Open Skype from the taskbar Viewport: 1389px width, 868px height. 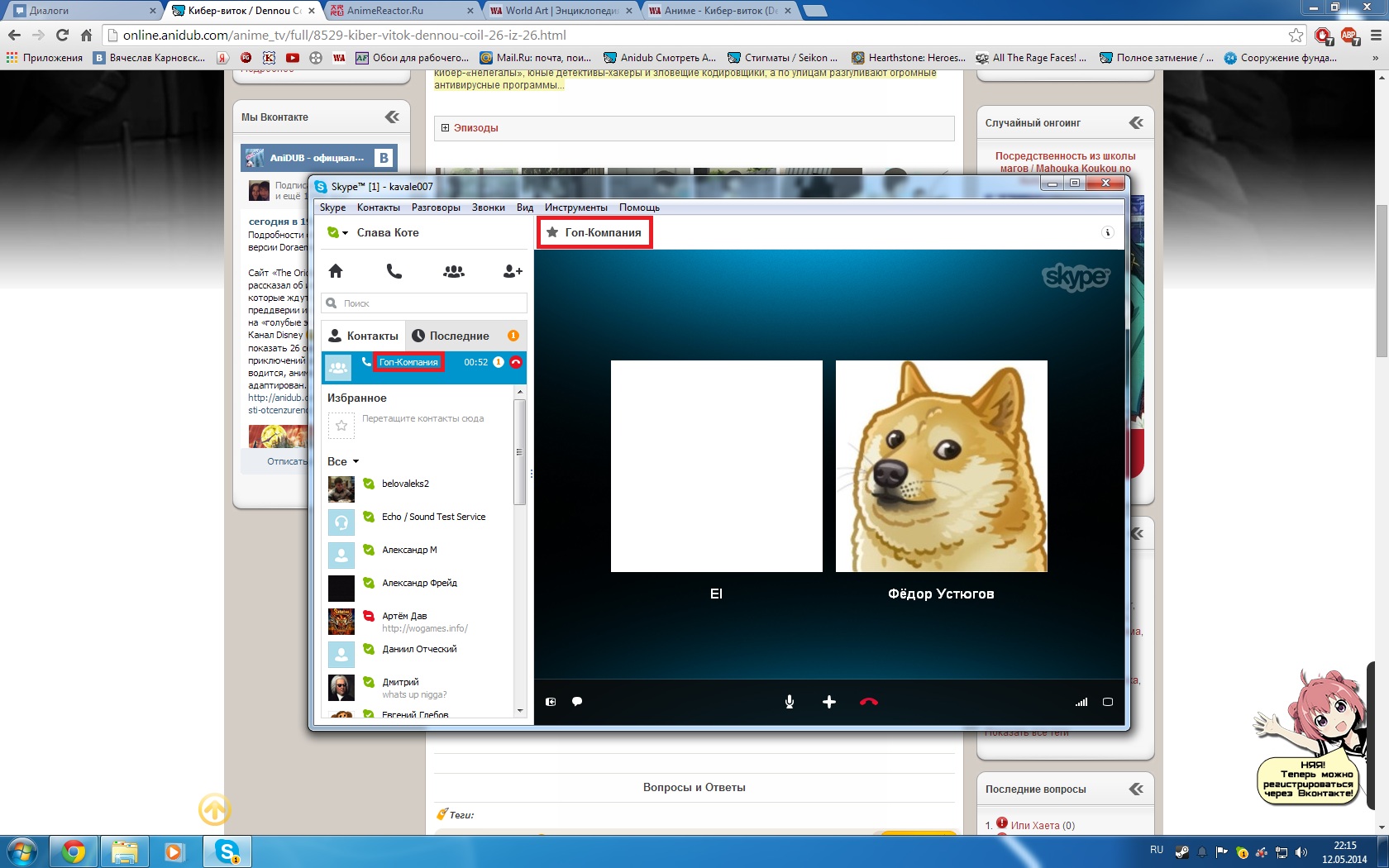tap(227, 851)
